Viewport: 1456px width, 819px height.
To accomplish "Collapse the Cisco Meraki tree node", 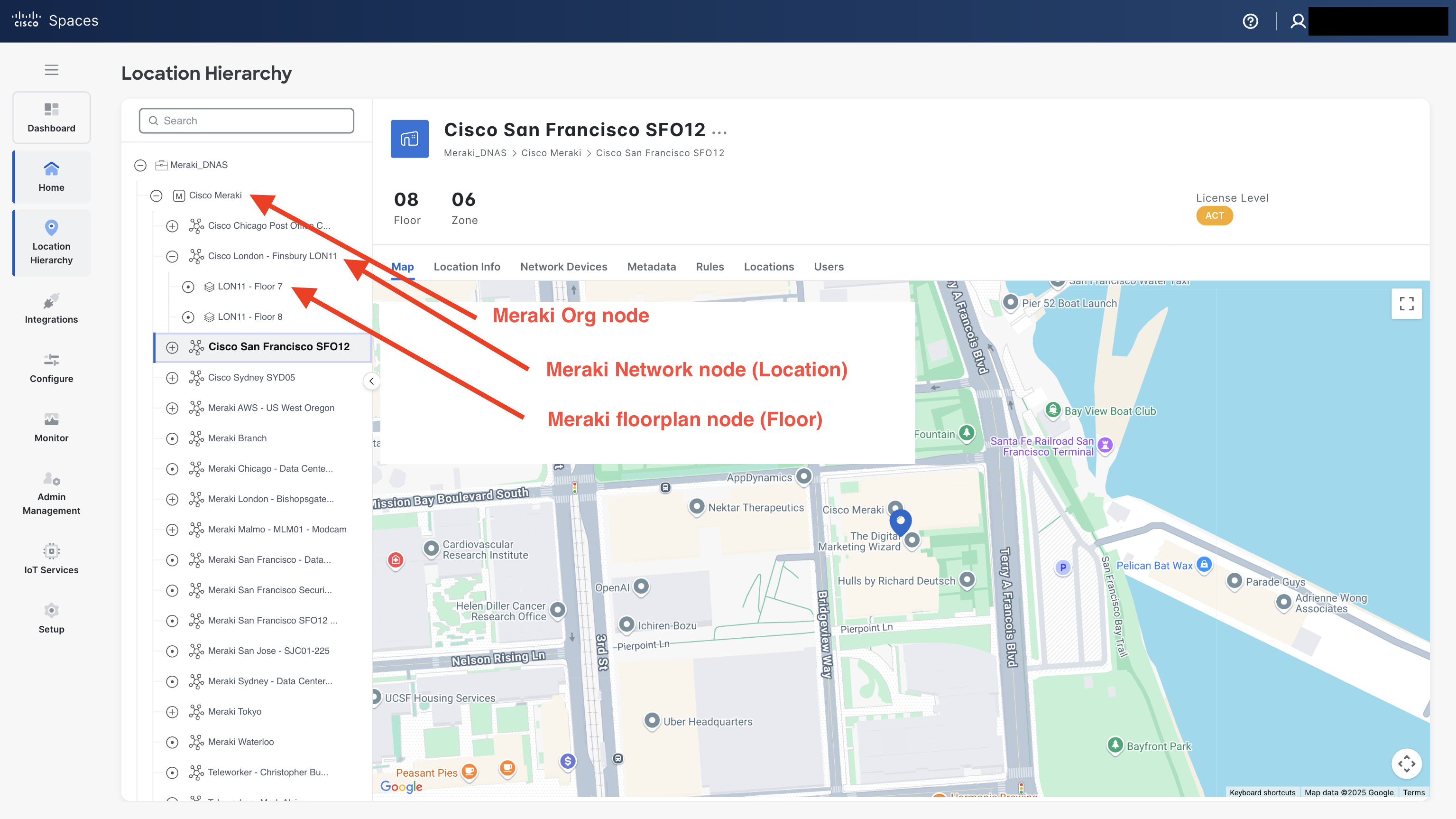I will tap(156, 195).
